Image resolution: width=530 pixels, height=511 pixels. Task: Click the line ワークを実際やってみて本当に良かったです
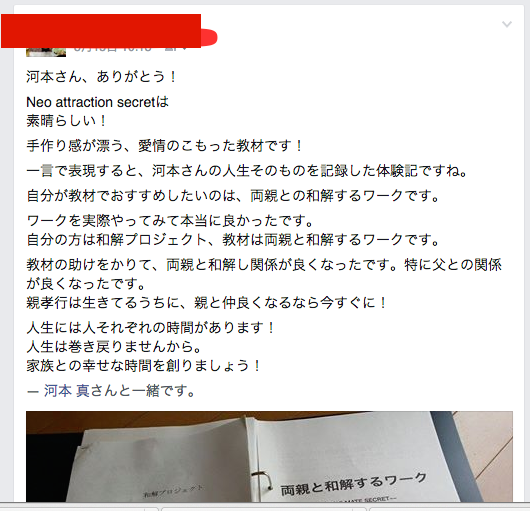pos(170,221)
